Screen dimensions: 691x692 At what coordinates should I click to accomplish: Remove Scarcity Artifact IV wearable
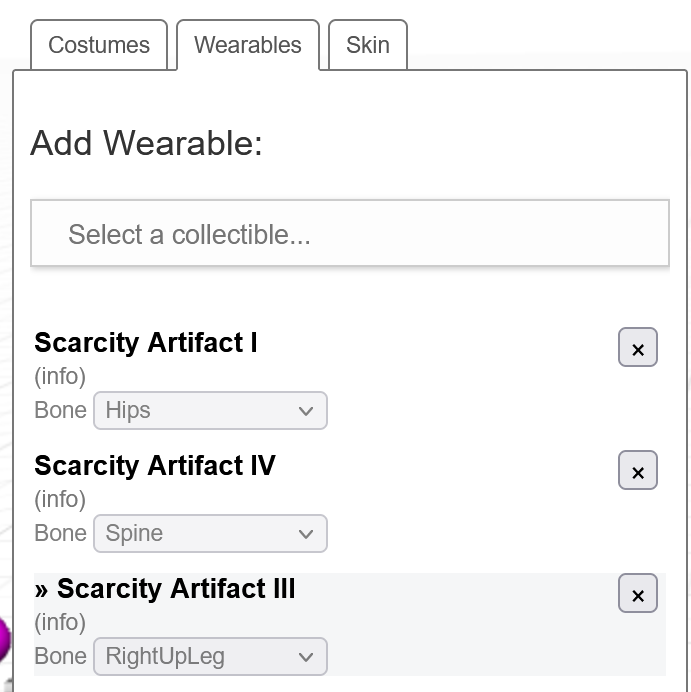(638, 470)
